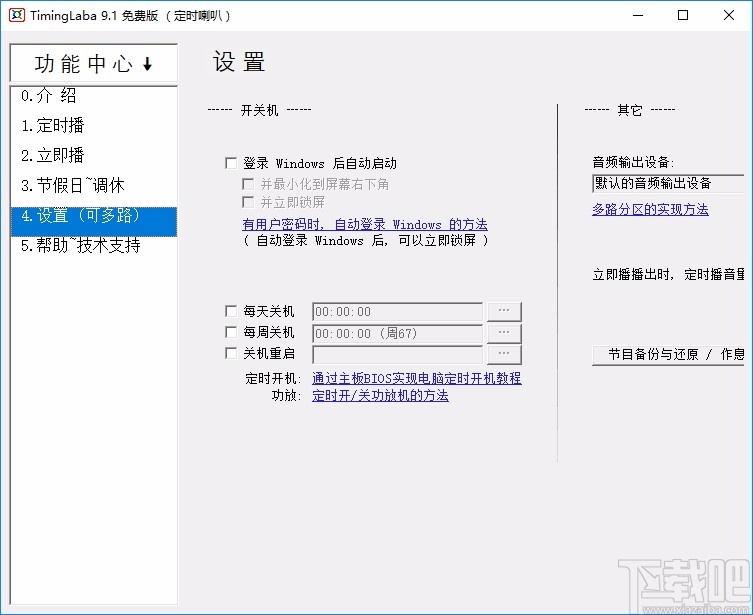The height and width of the screenshot is (615, 753).
Task: Select 4.设置（可多路）item
Action: click(94, 221)
